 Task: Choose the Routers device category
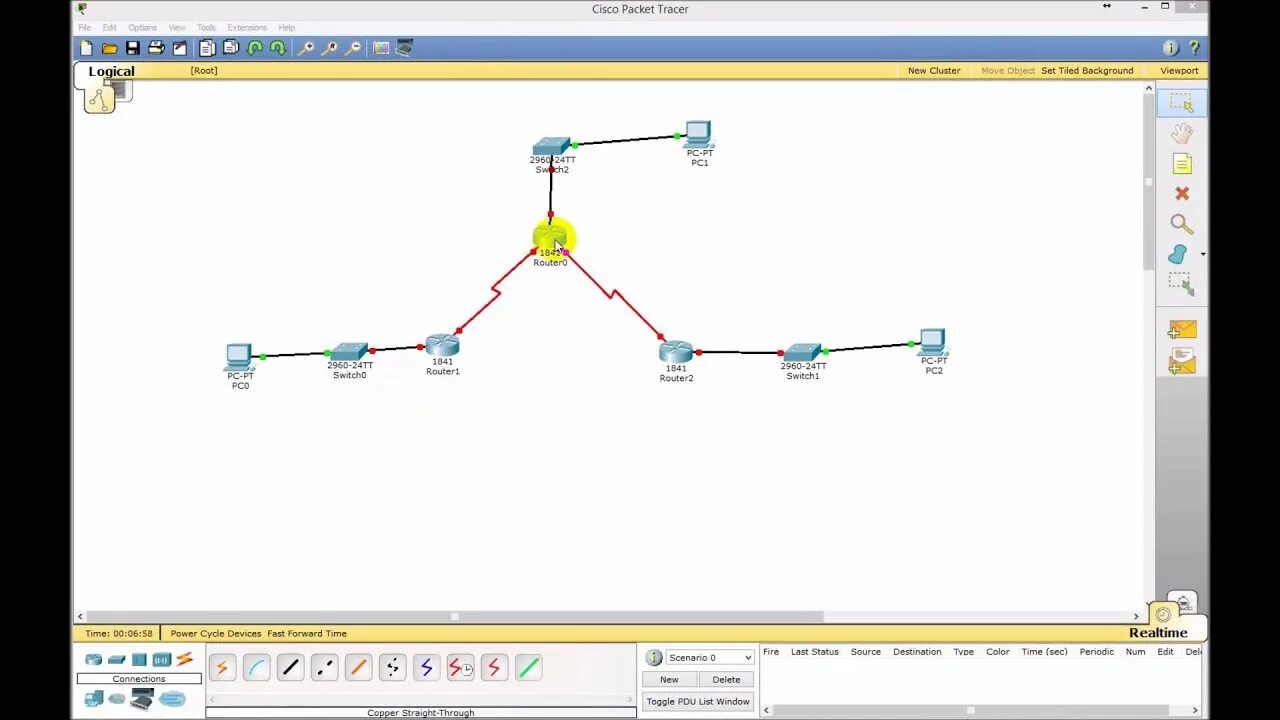(93, 660)
